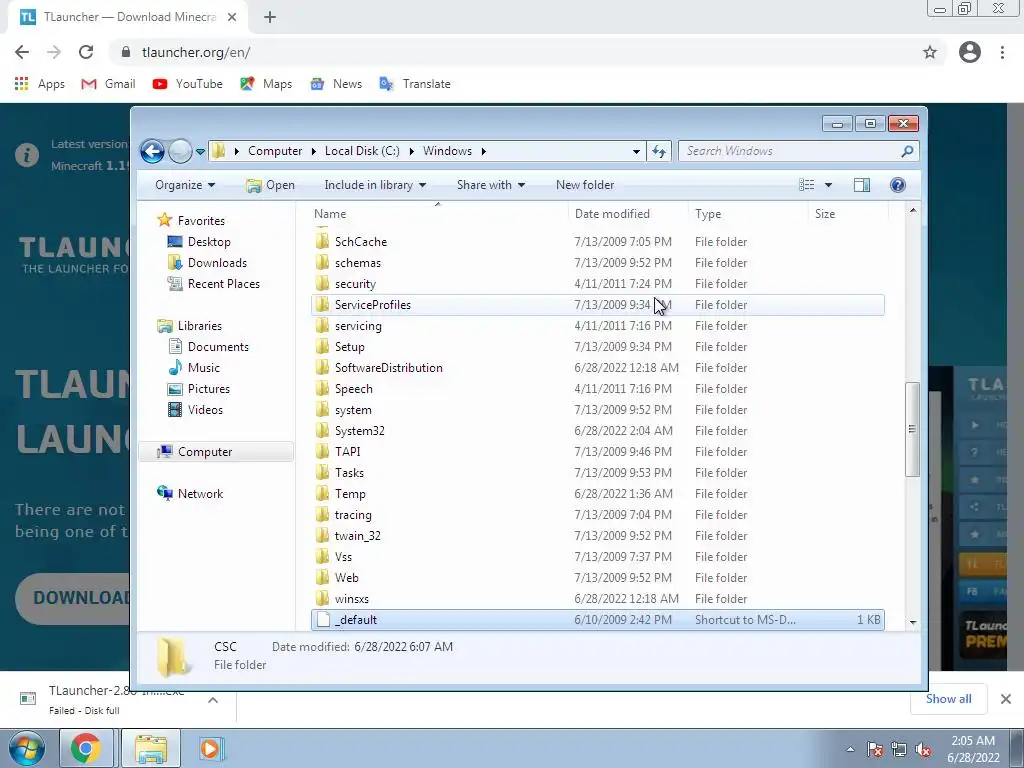Sort by the Name column header
The width and height of the screenshot is (1024, 768).
[330, 214]
